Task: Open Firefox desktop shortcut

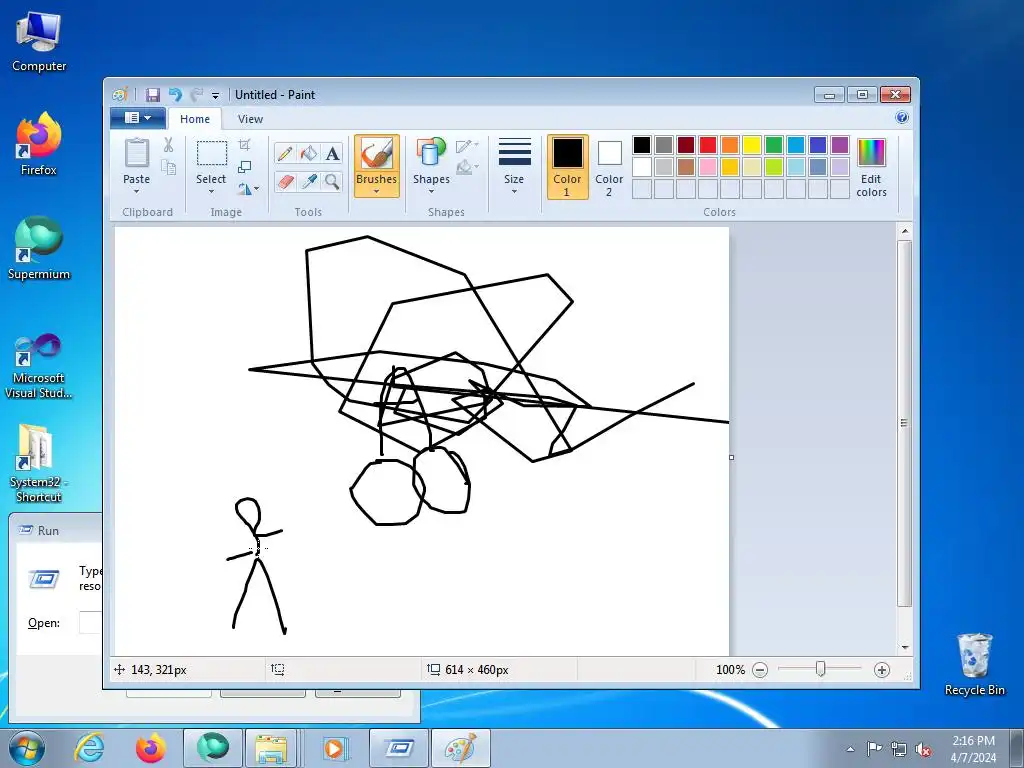Action: pyautogui.click(x=39, y=144)
